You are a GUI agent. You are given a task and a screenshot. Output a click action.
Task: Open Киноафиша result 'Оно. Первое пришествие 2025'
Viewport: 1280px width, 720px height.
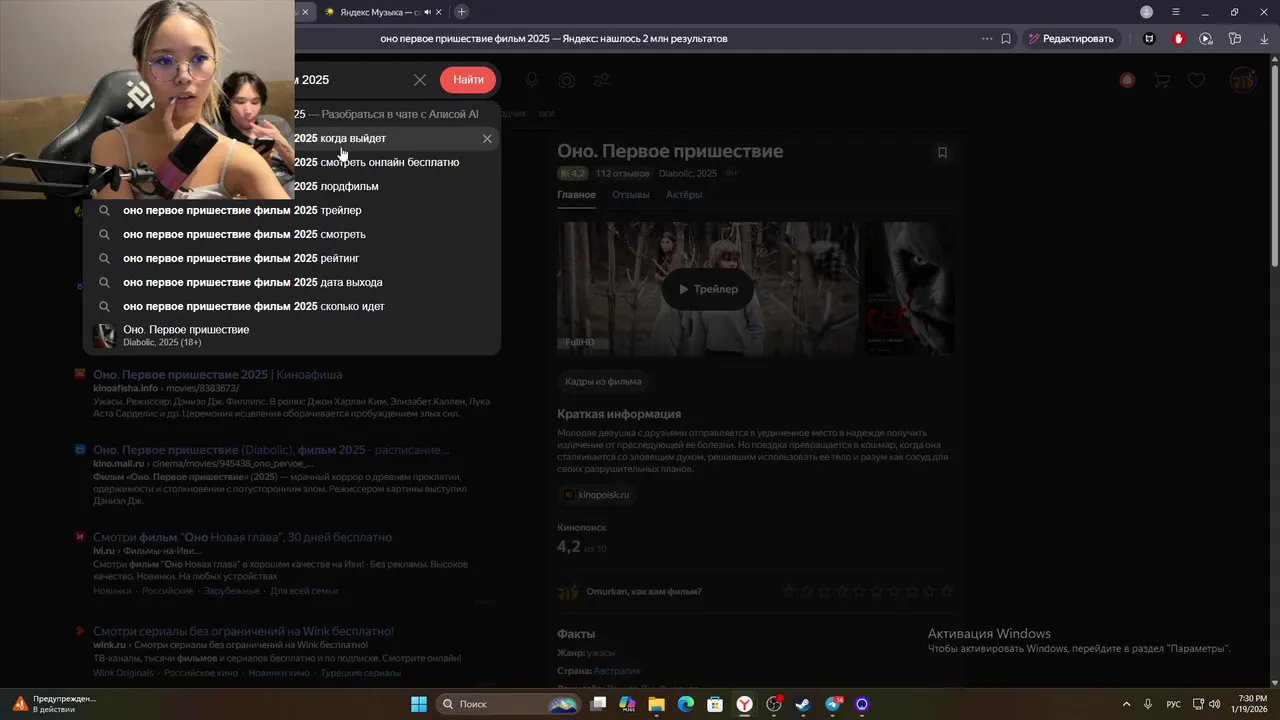pos(217,375)
